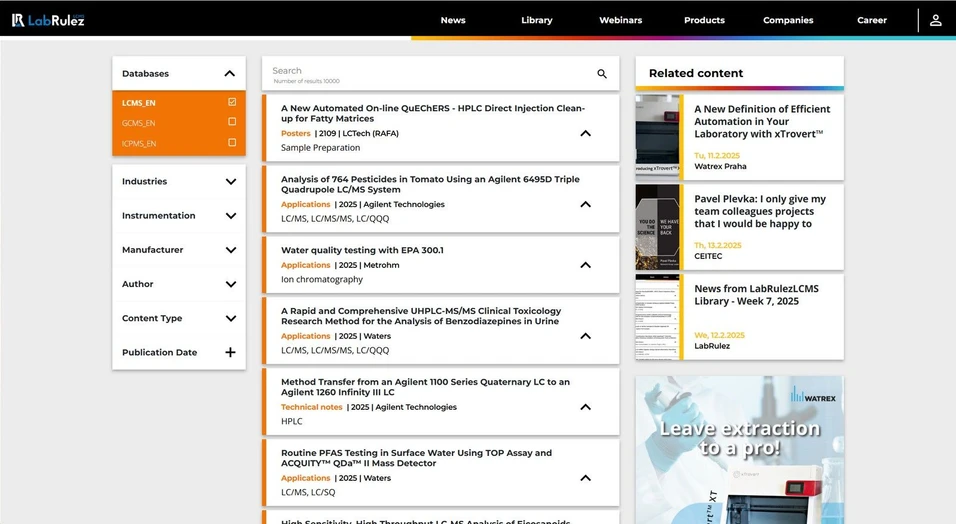Collapse the 764 Pesticides result chevron
The height and width of the screenshot is (524, 956).
coord(585,204)
